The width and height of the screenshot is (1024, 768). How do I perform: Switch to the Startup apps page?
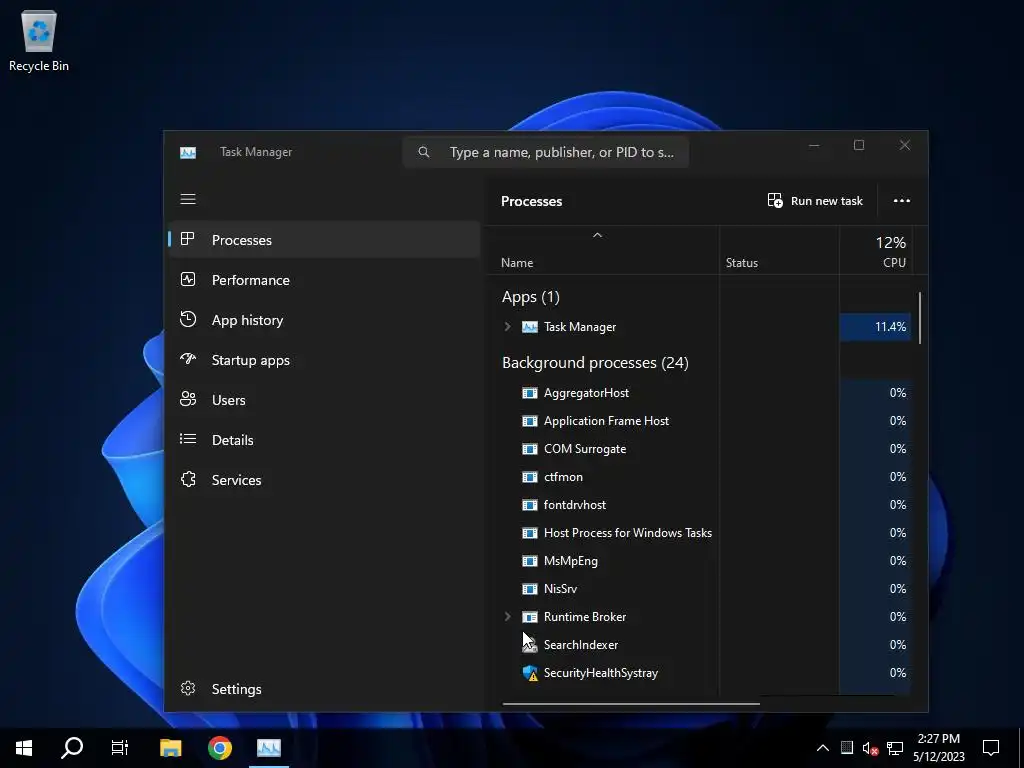tap(325, 360)
